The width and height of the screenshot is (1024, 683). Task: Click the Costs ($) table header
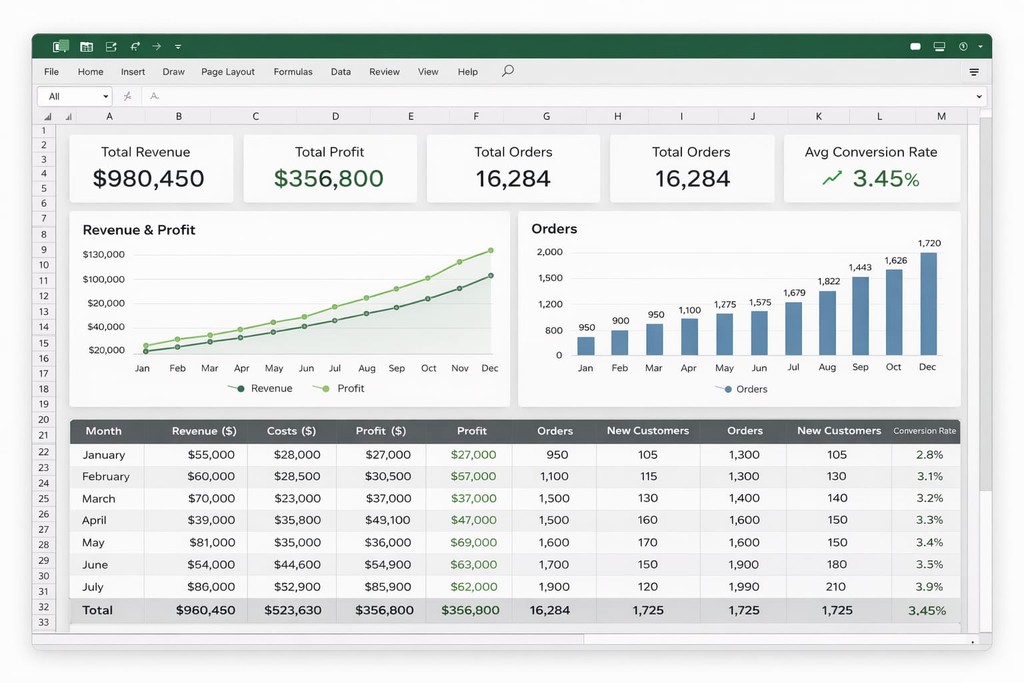pos(291,431)
